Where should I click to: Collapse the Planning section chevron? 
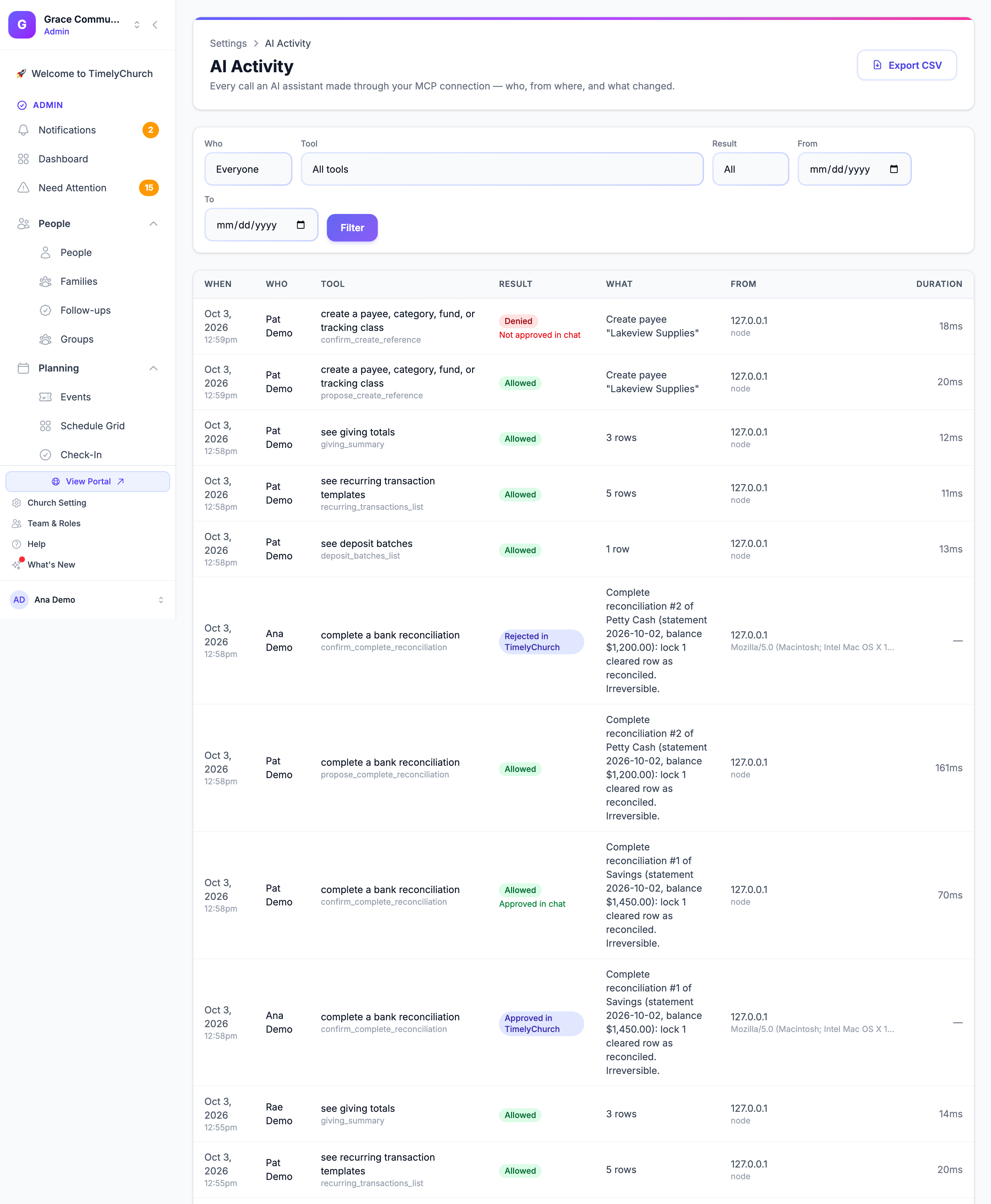click(x=153, y=368)
